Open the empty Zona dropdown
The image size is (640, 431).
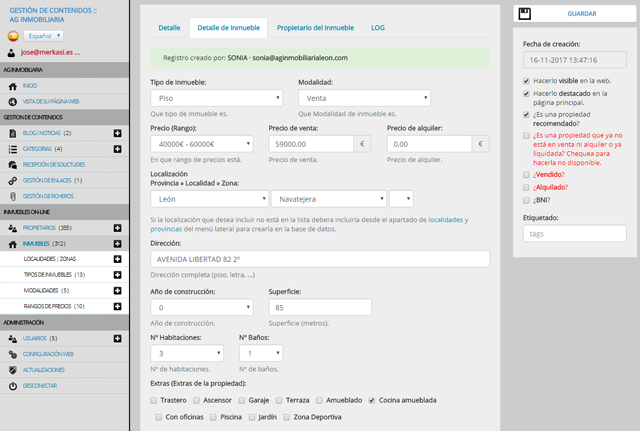401,199
